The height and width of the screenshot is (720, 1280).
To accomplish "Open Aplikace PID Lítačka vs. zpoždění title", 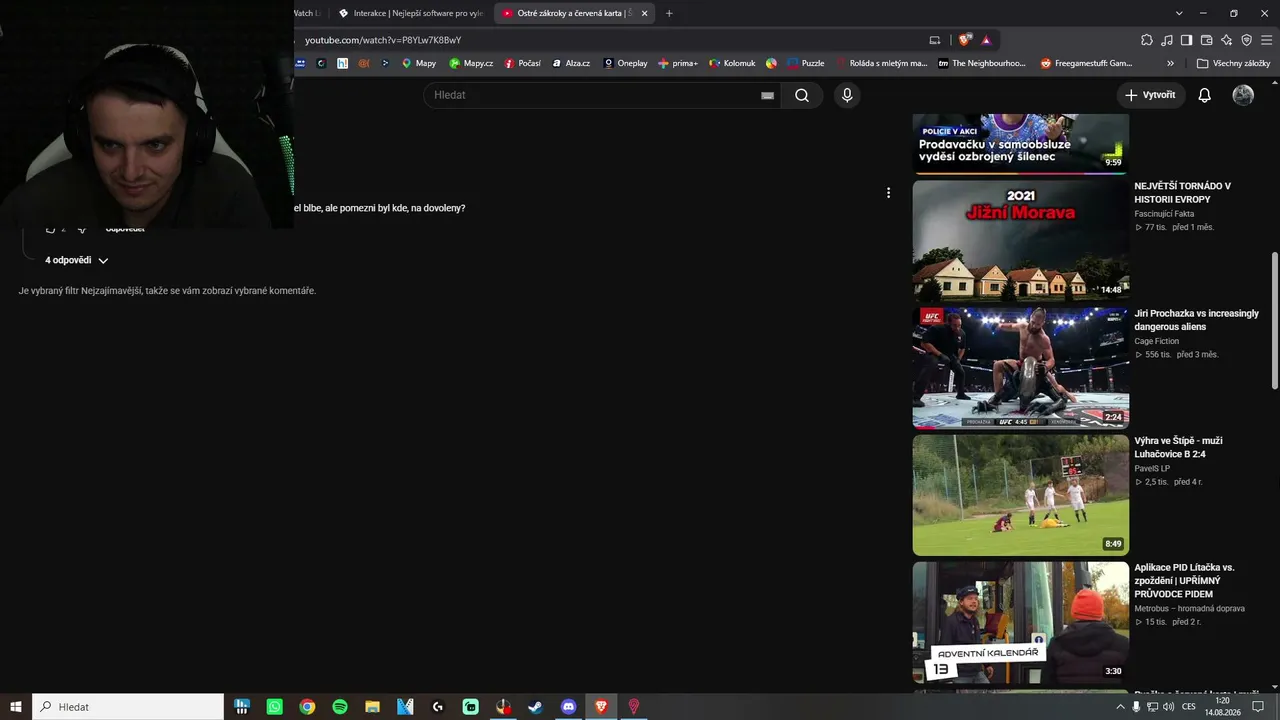I will (x=1185, y=580).
